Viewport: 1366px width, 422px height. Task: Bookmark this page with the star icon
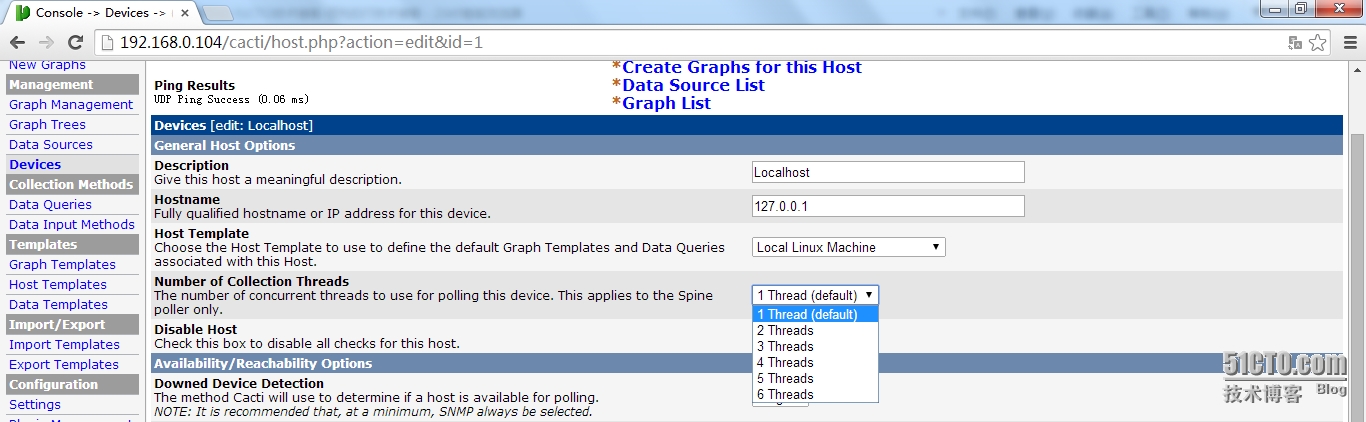1318,42
